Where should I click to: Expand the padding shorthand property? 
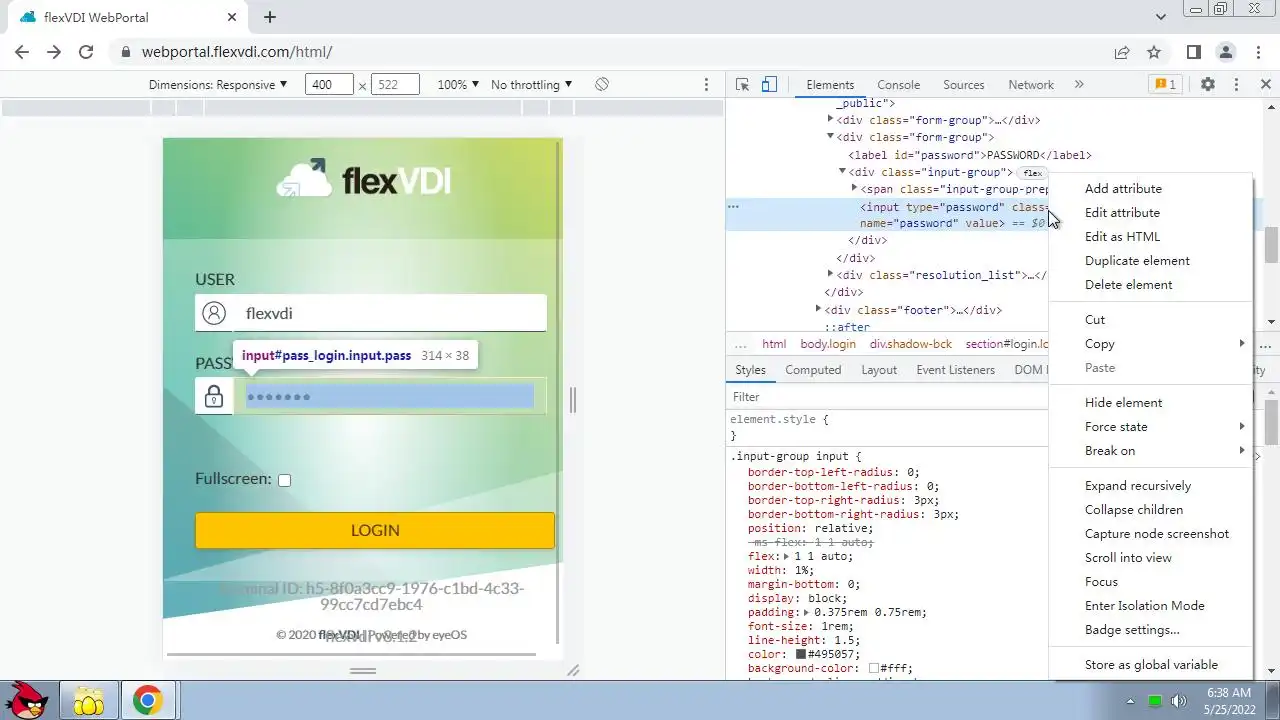807,612
